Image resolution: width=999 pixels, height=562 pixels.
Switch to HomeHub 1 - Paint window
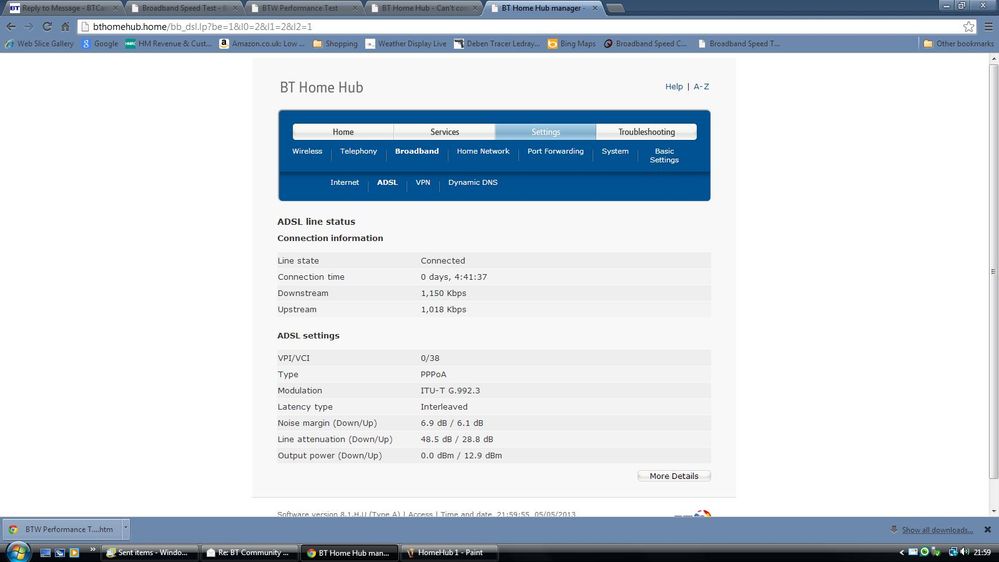449,552
